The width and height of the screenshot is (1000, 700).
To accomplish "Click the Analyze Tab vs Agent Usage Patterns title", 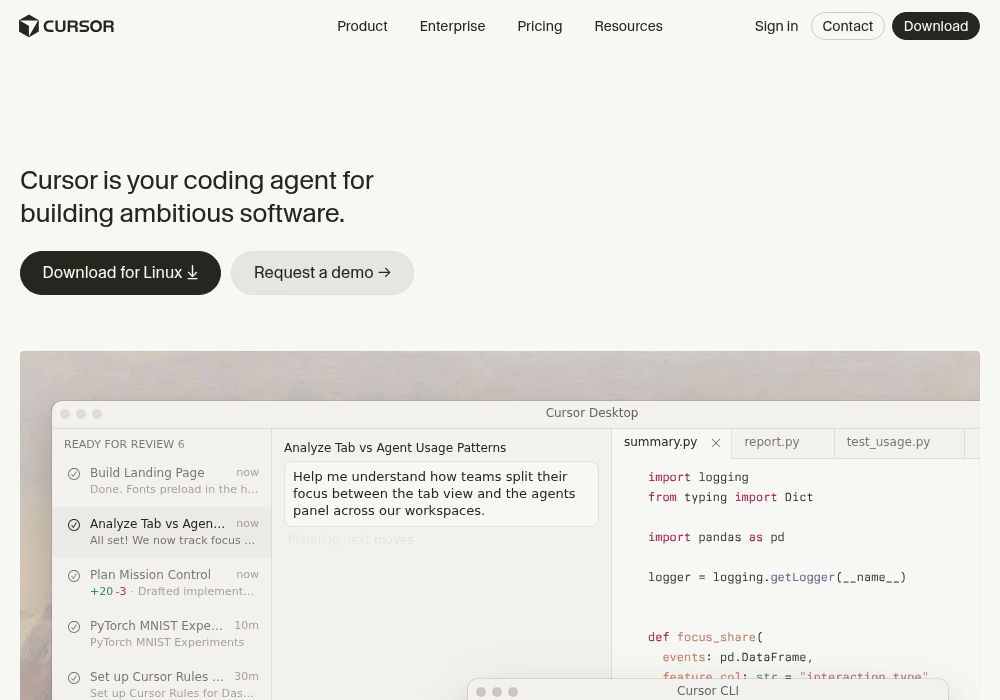I will click(x=395, y=448).
